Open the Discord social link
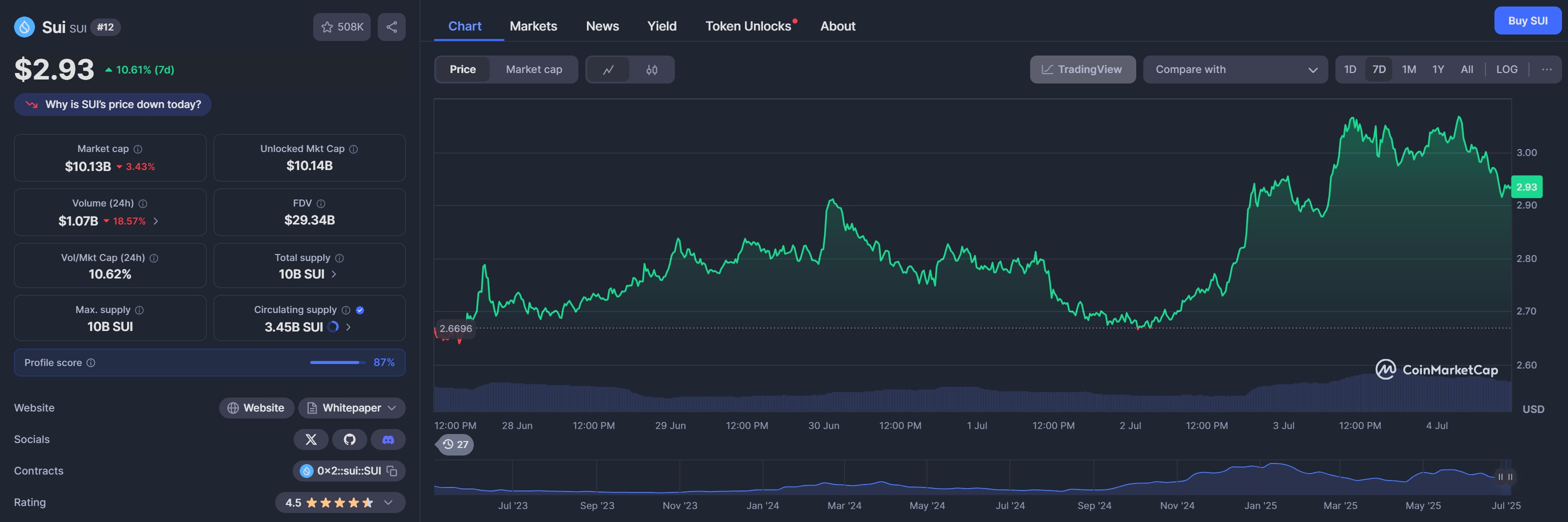 tap(388, 440)
